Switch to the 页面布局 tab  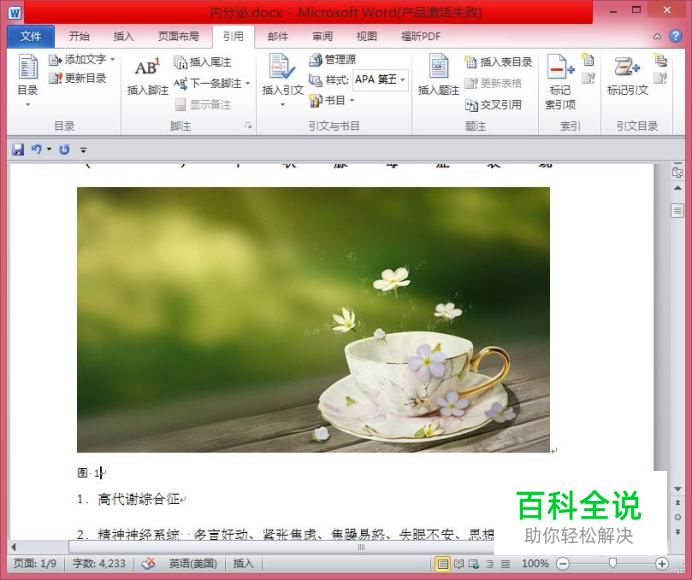coord(178,36)
